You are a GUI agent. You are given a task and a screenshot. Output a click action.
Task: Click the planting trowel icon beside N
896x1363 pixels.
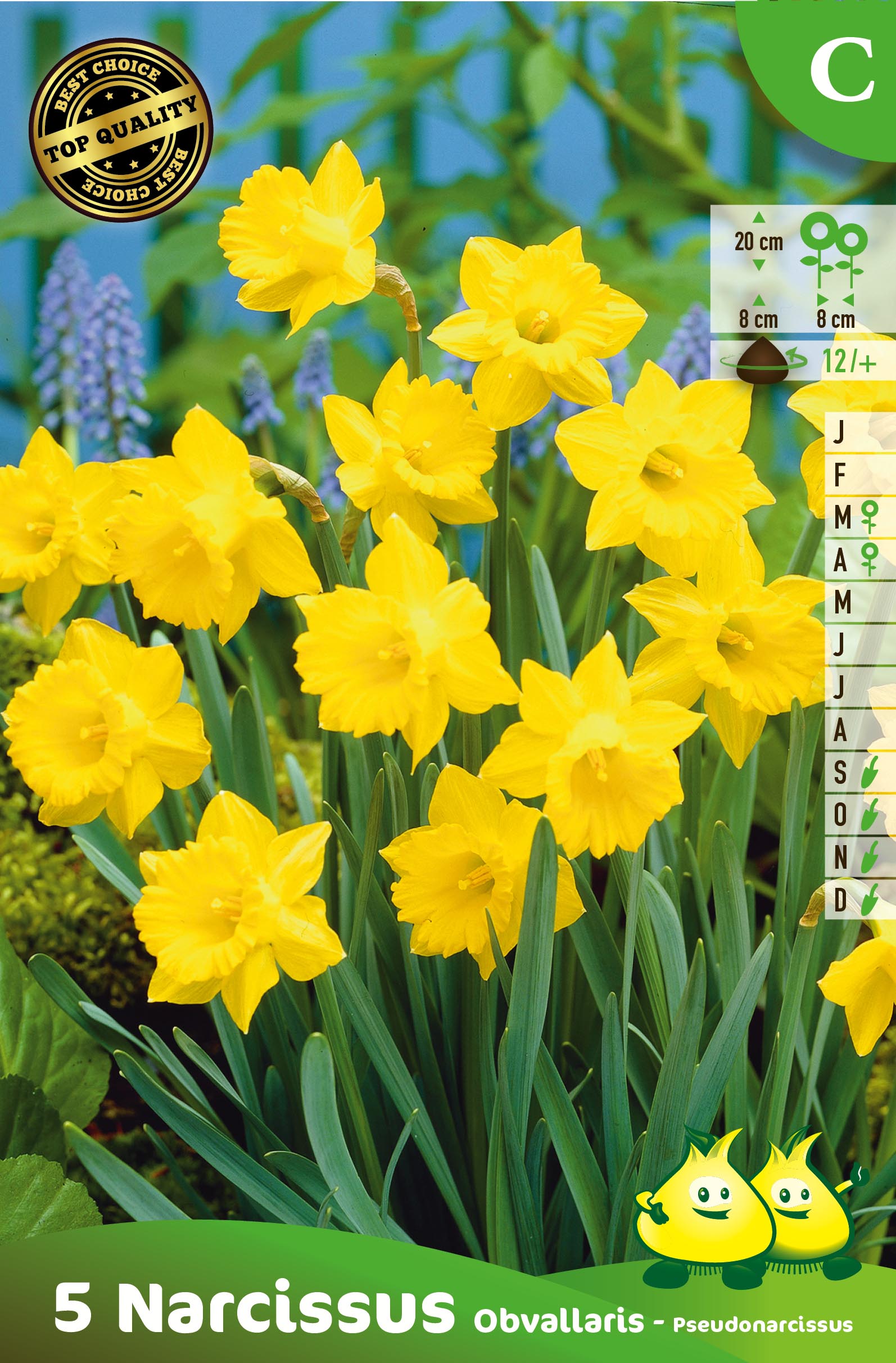(870, 856)
